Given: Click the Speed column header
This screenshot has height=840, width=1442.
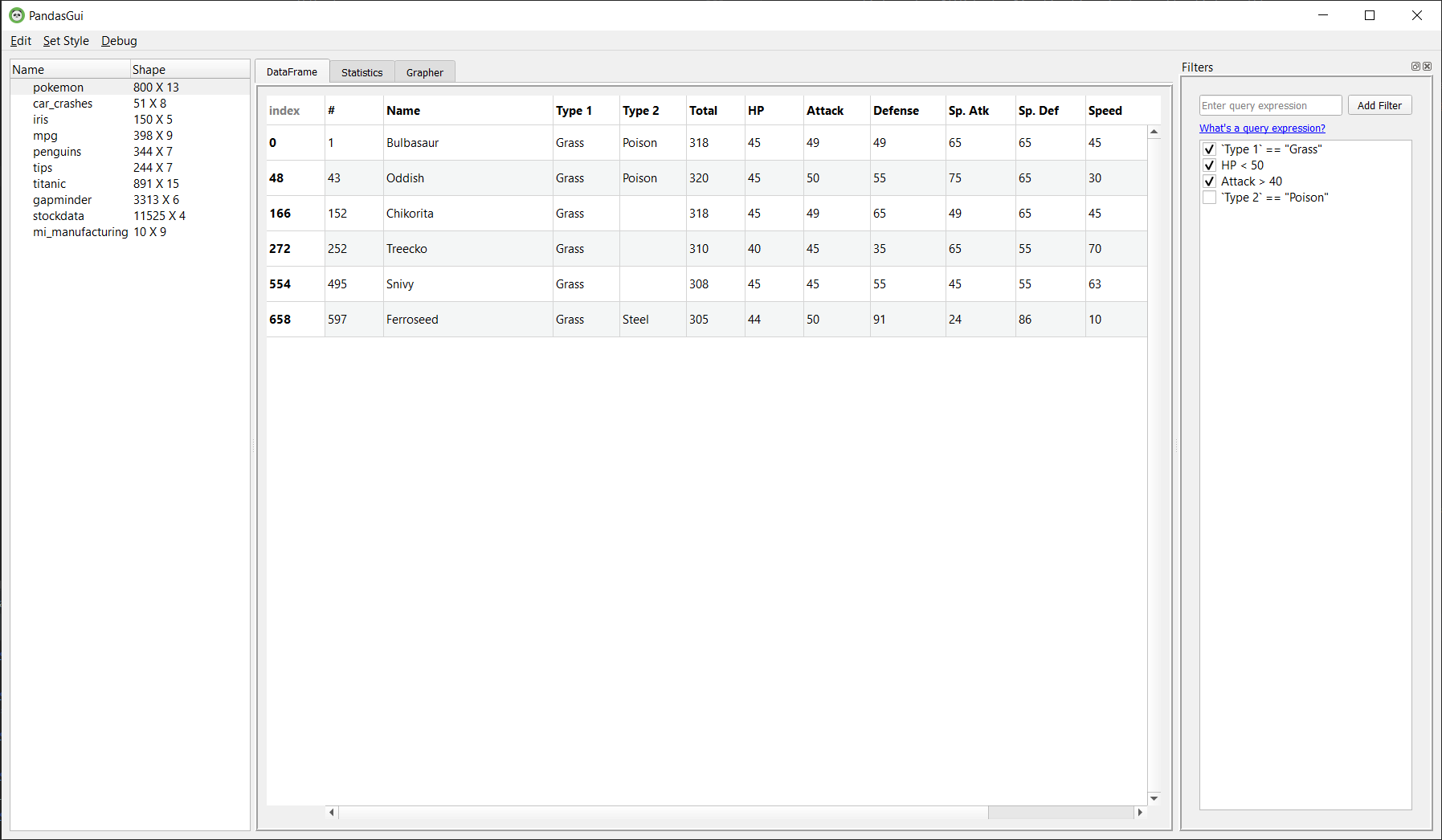Looking at the screenshot, I should coord(1117,111).
